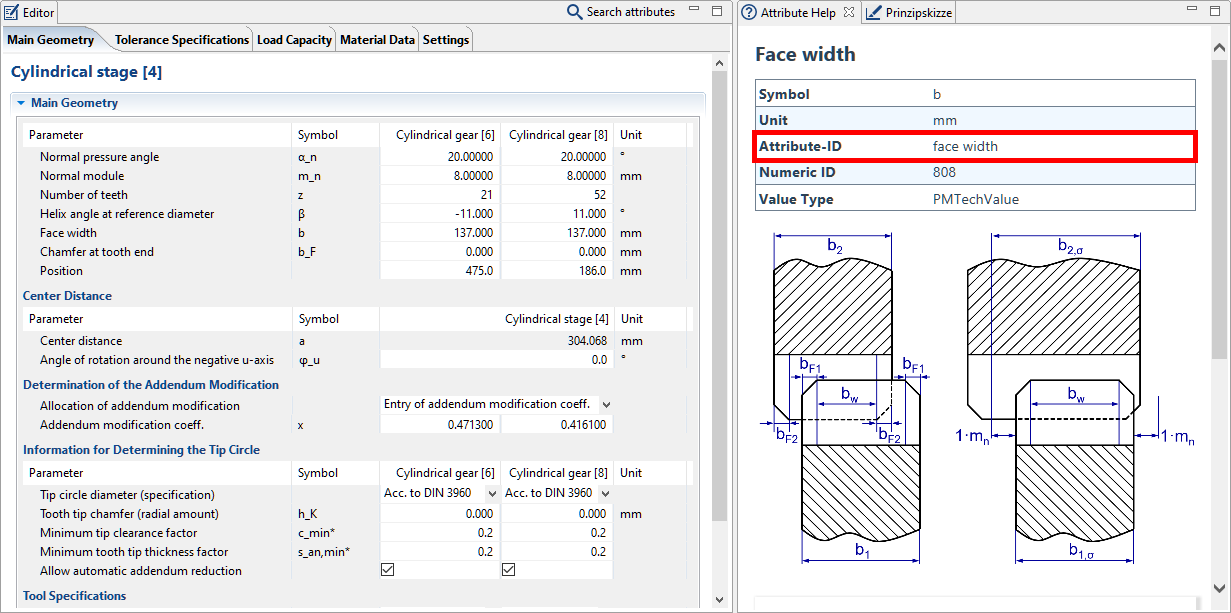Select the Material Data tab
The image size is (1231, 613).
(377, 40)
